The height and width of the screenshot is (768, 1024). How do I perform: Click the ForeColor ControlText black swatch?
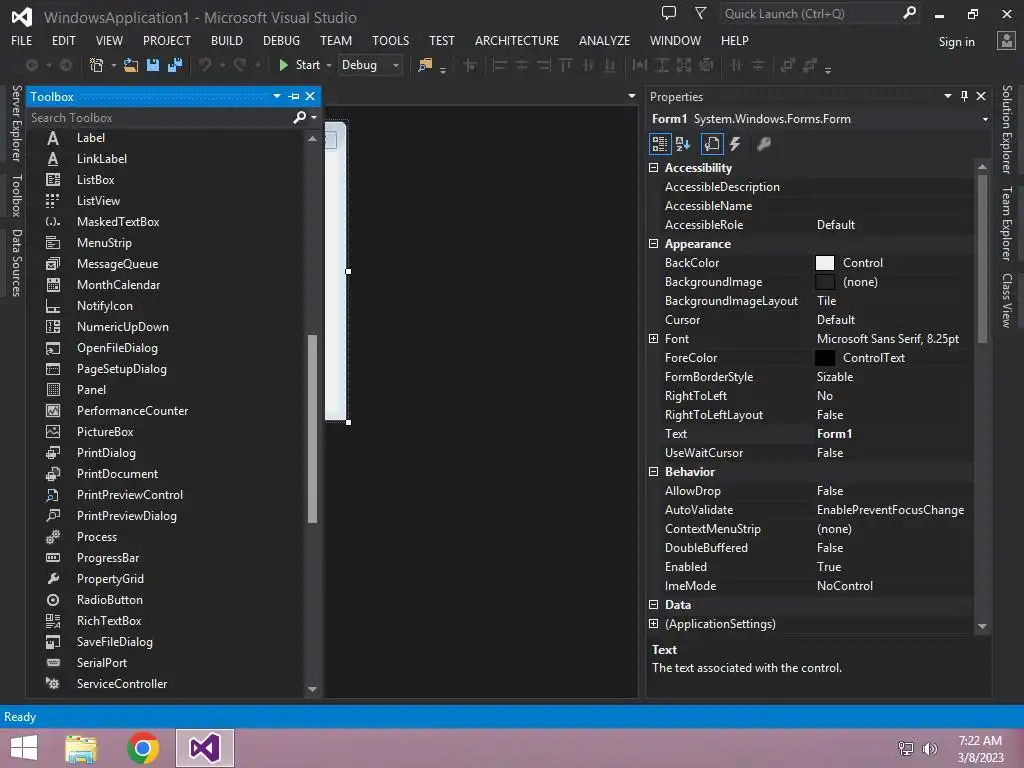click(825, 358)
